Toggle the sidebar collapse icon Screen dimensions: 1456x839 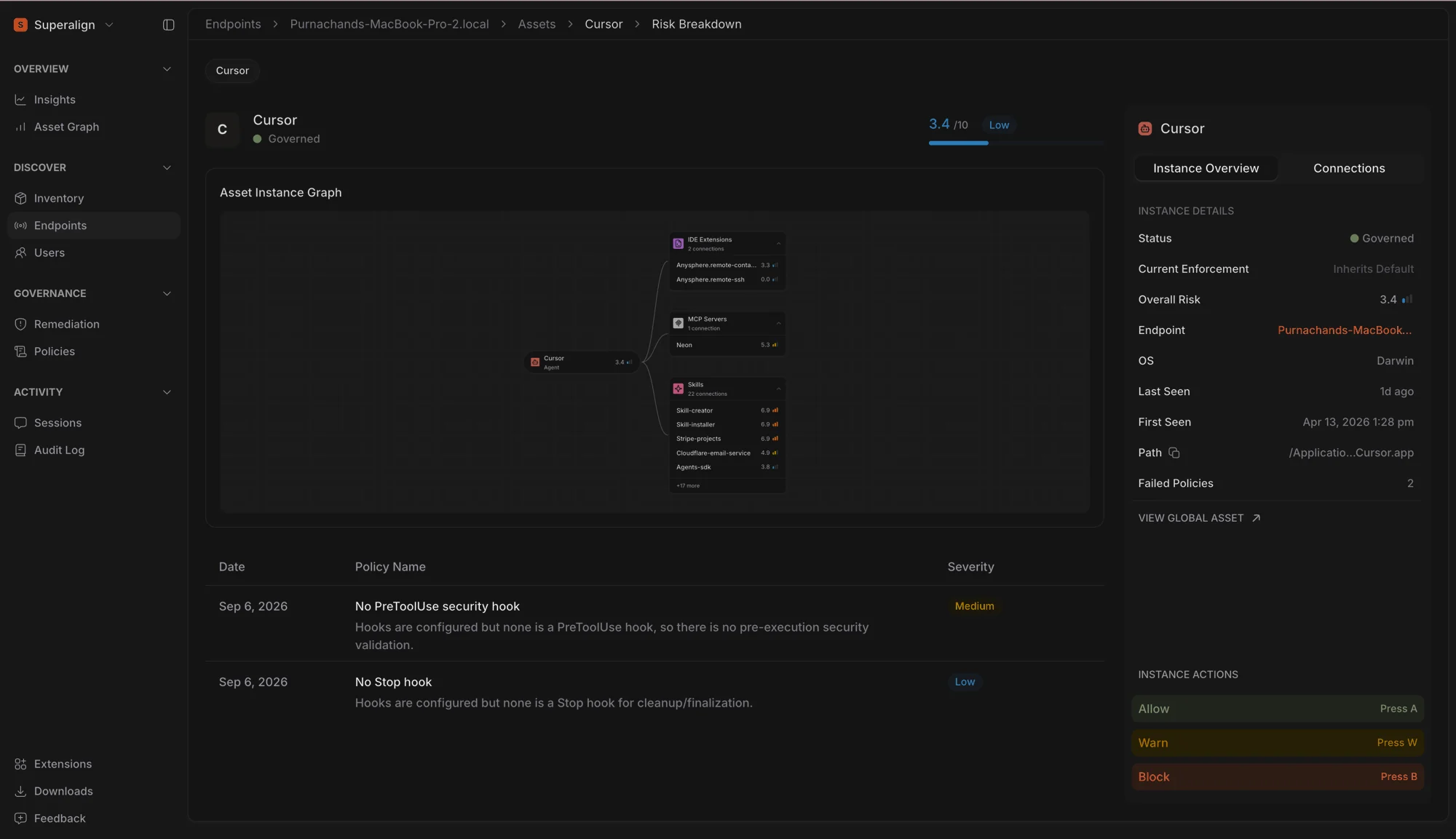point(168,25)
